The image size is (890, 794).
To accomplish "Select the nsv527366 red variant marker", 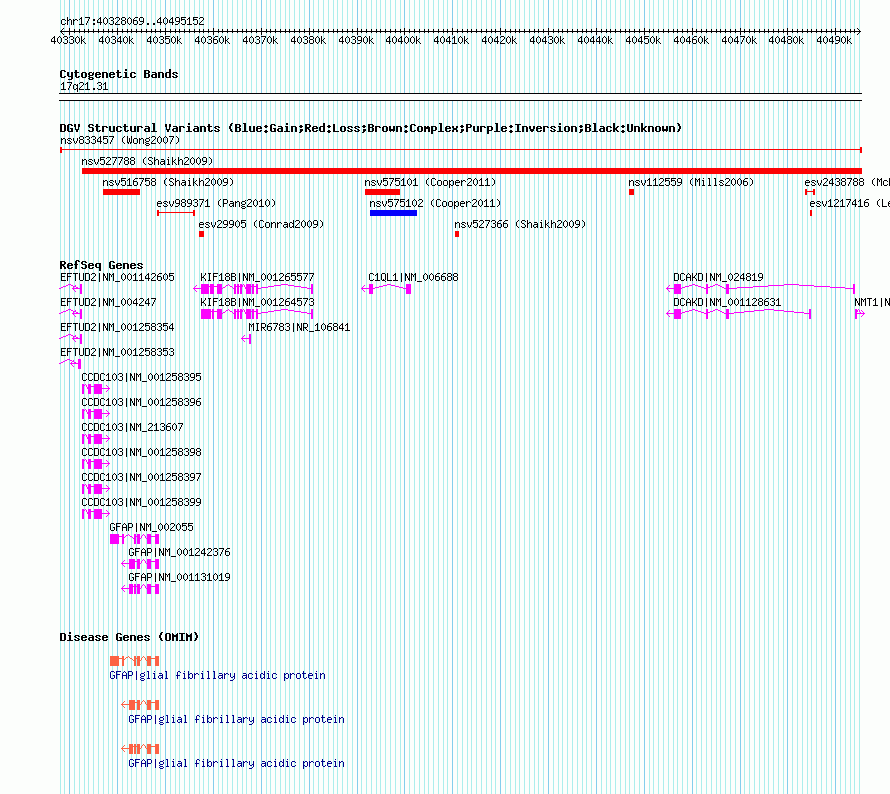I will click(457, 234).
